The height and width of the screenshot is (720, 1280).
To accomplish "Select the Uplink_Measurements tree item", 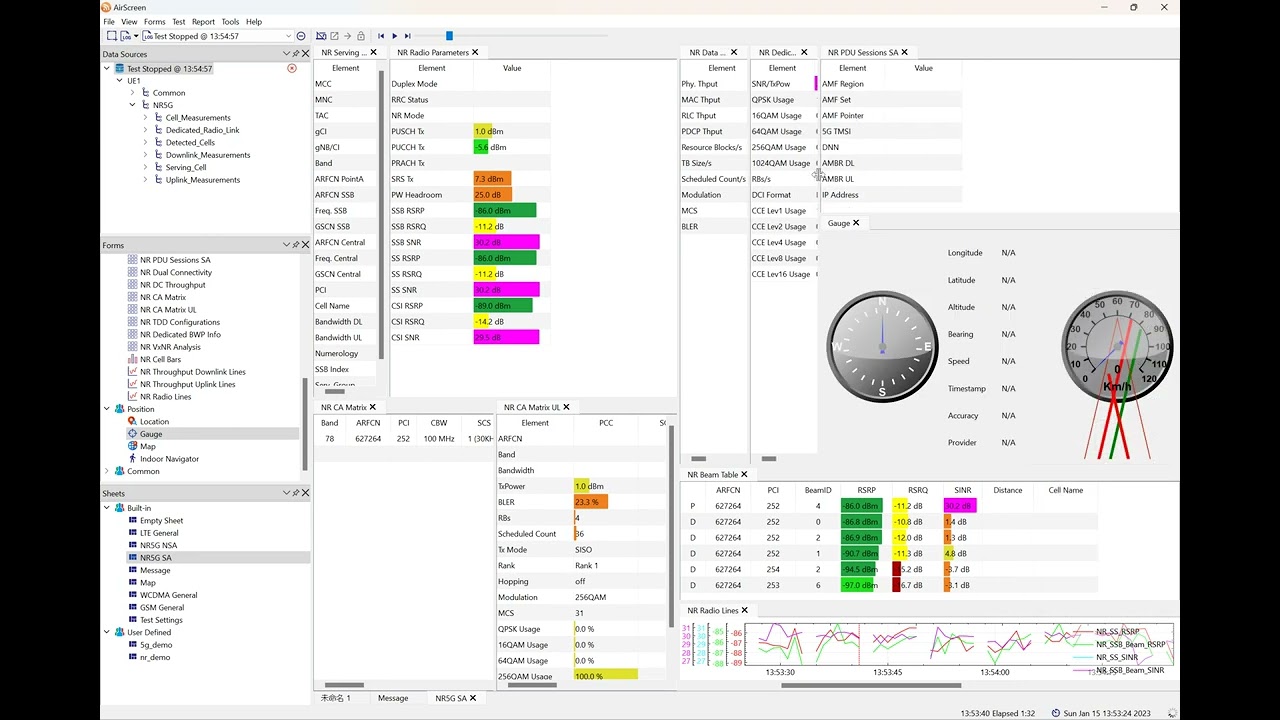I will tap(203, 180).
